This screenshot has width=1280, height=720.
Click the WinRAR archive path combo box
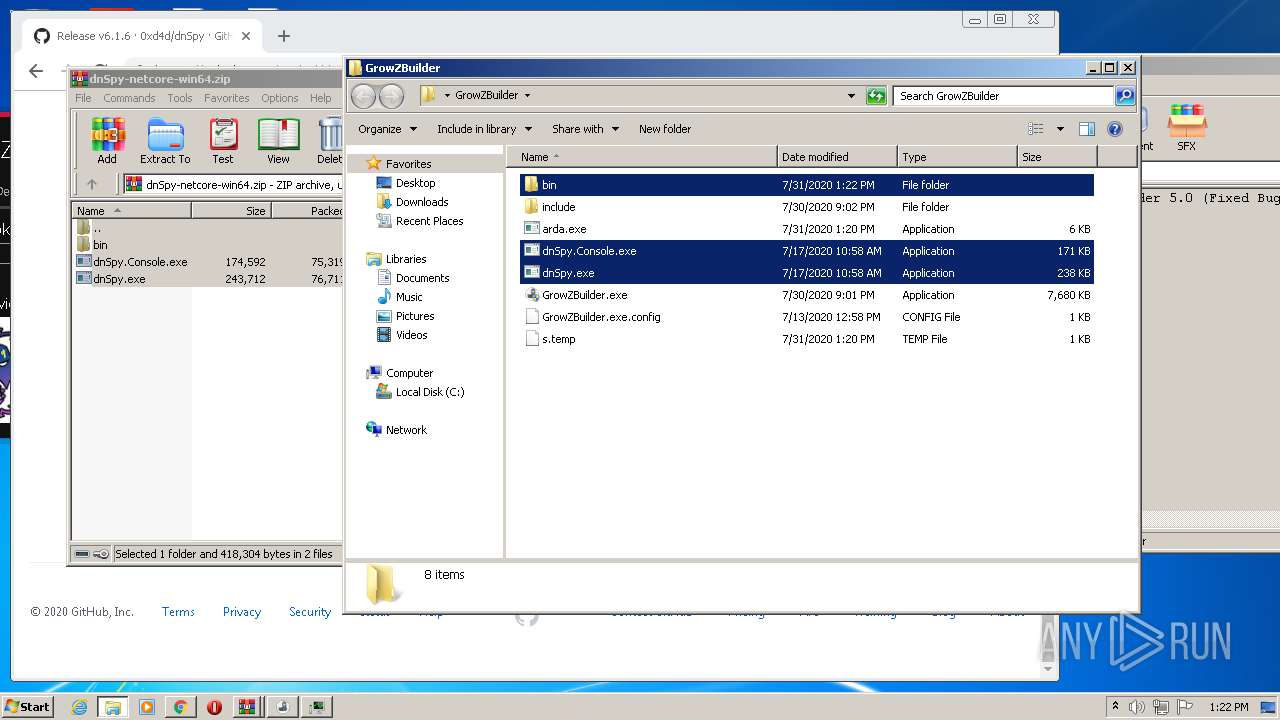point(233,185)
